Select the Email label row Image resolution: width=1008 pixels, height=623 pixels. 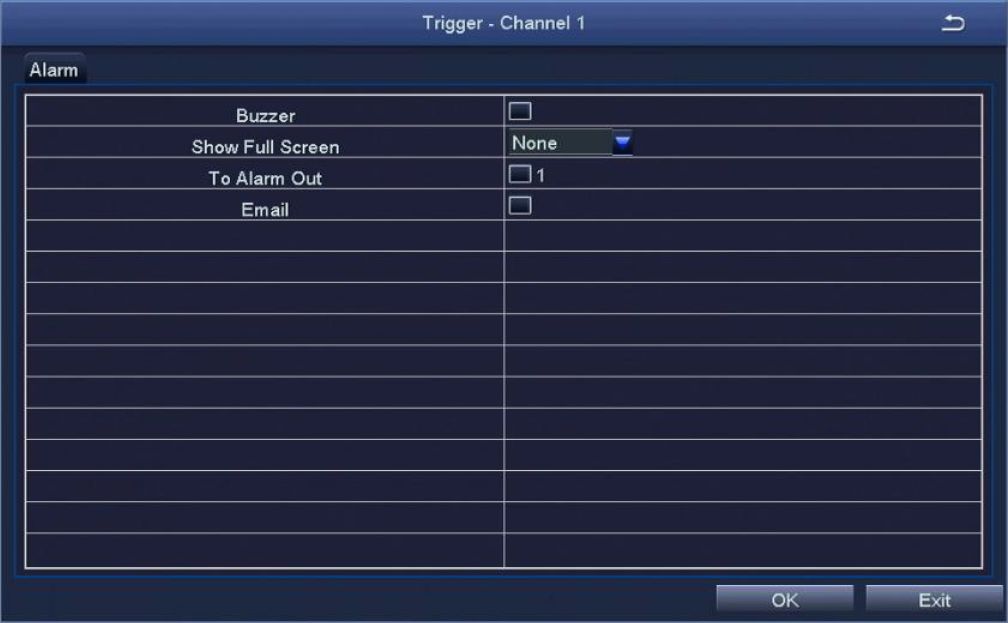tap(265, 205)
